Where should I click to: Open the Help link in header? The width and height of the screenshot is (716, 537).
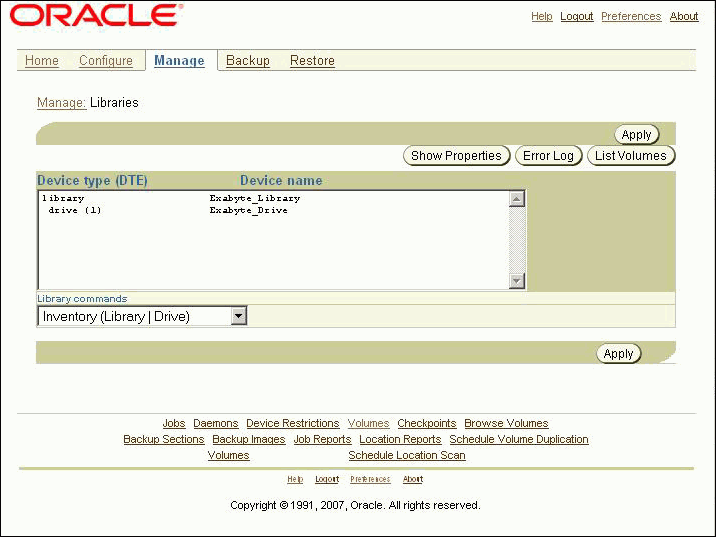click(x=542, y=16)
